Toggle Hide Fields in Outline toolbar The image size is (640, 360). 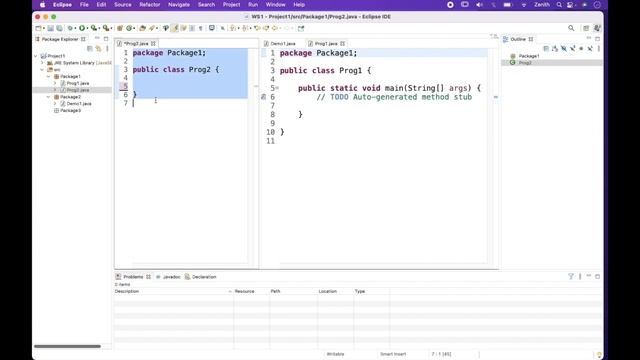point(564,49)
